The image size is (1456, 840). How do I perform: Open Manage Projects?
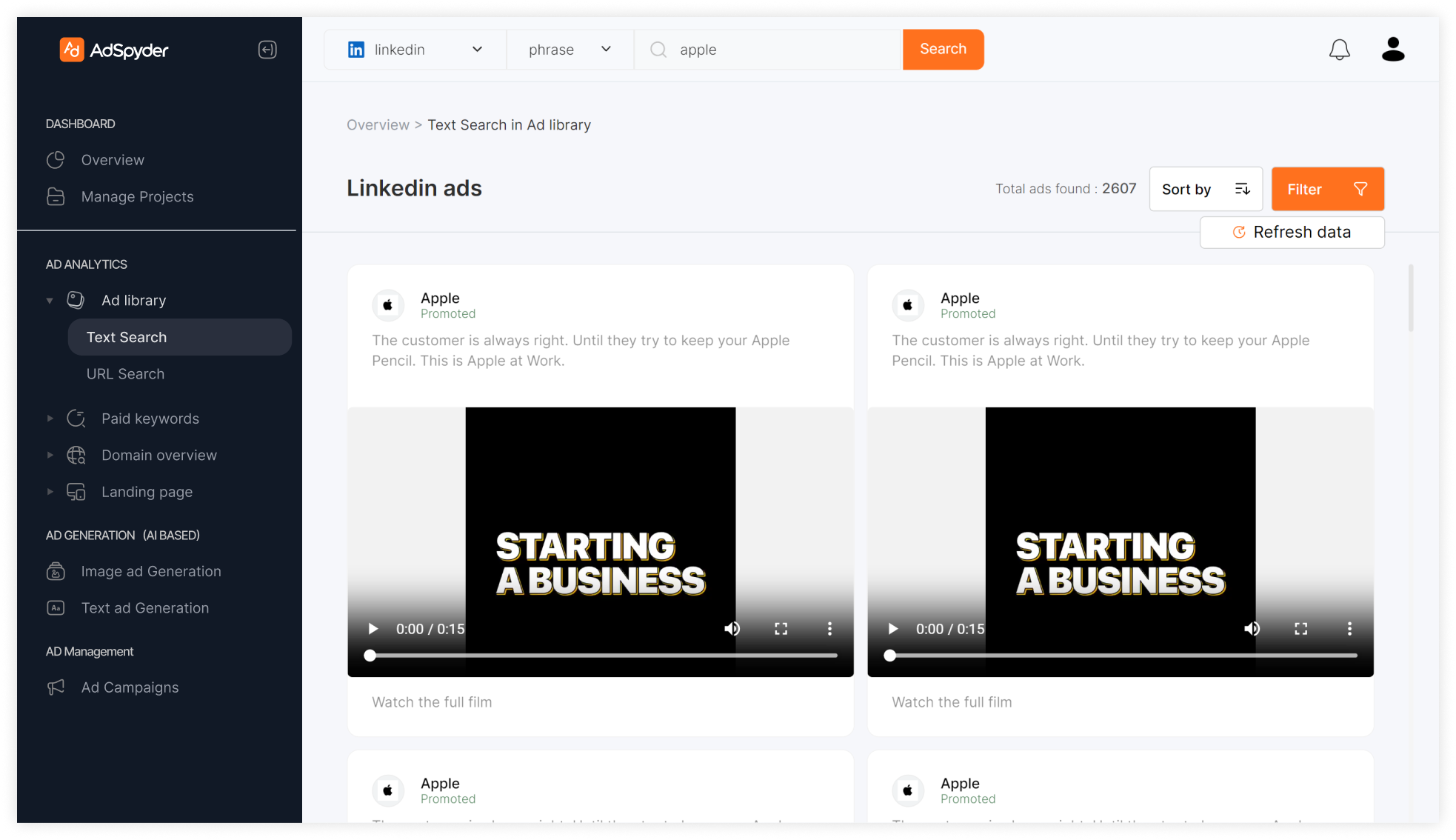tap(137, 196)
